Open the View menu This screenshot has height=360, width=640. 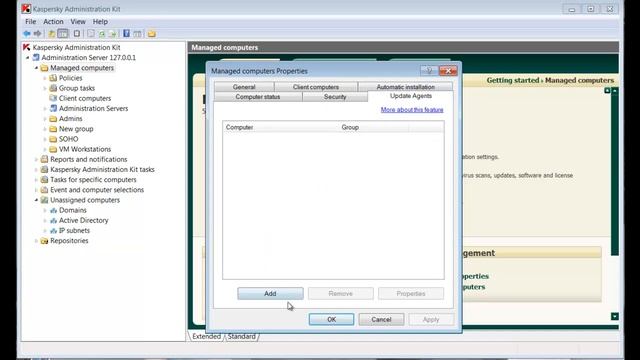(x=78, y=22)
